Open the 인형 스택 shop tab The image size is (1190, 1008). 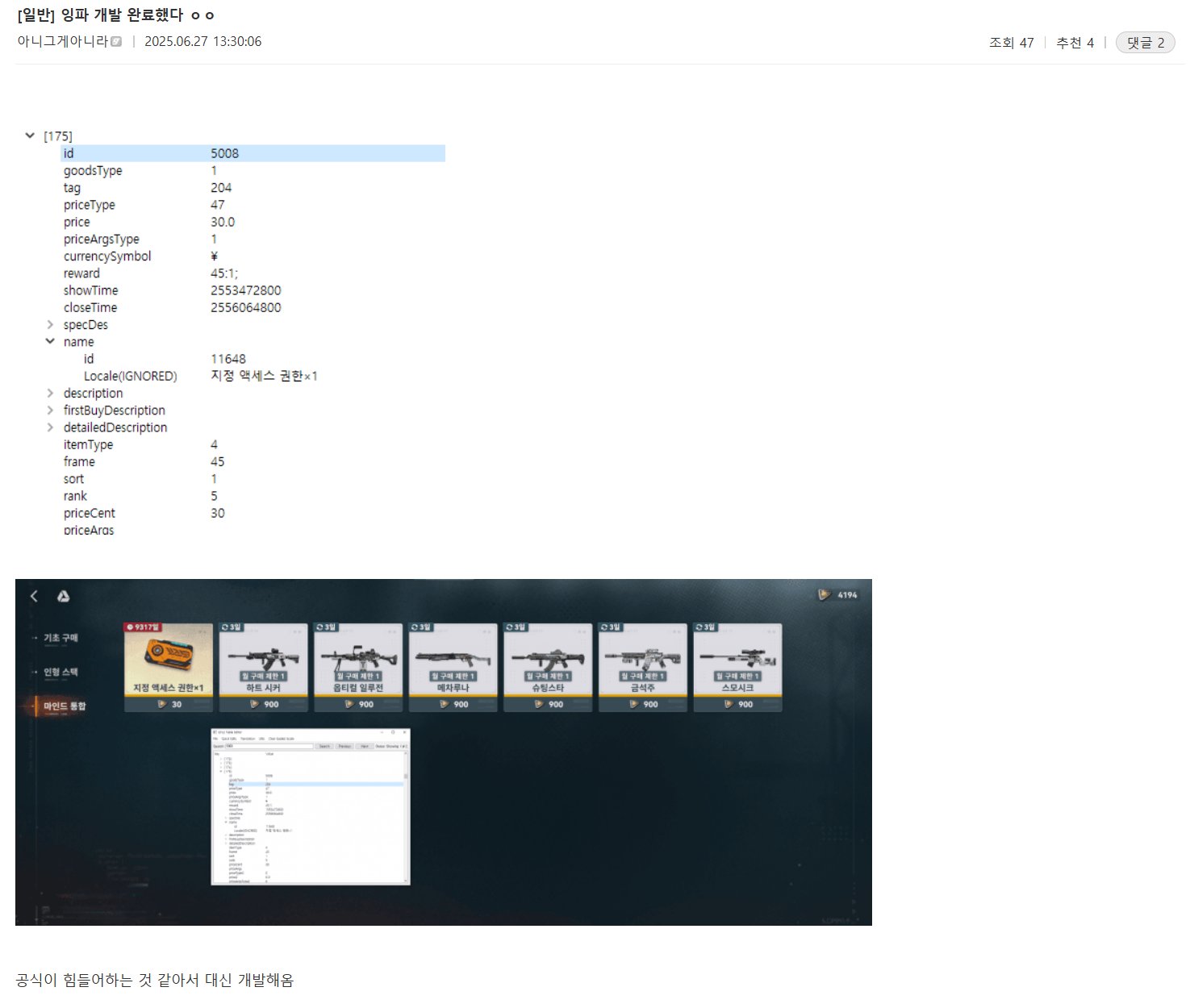[61, 672]
